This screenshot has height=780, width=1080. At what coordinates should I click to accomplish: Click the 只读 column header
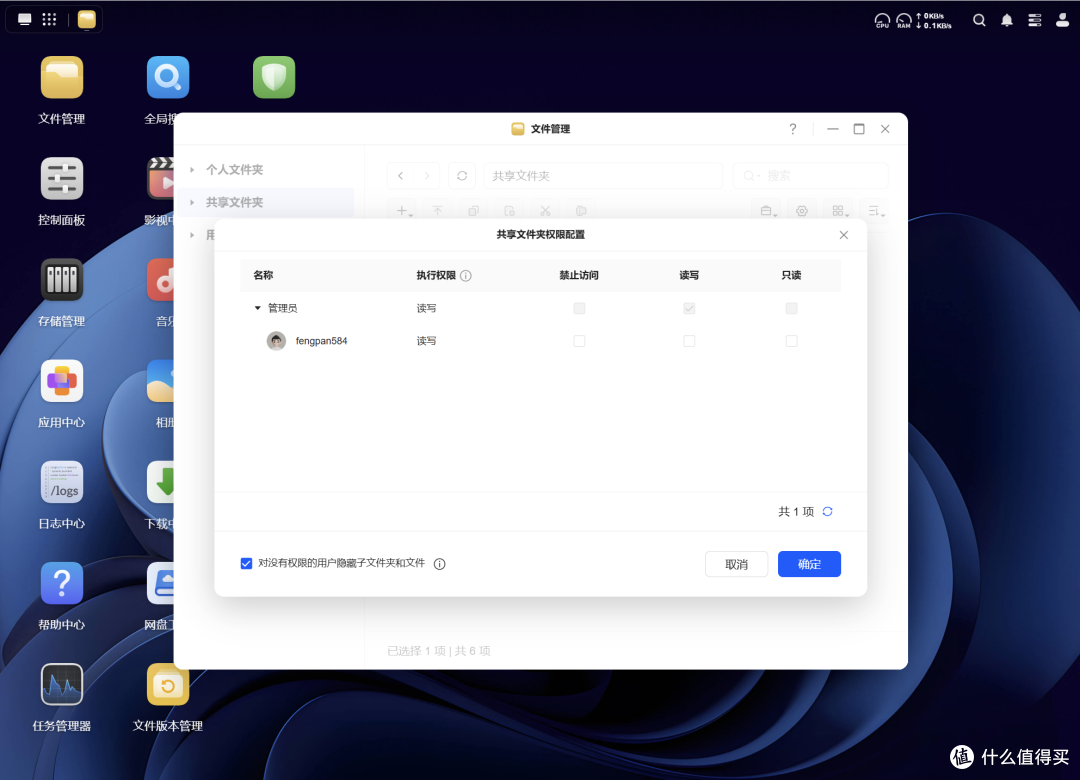[x=791, y=276]
